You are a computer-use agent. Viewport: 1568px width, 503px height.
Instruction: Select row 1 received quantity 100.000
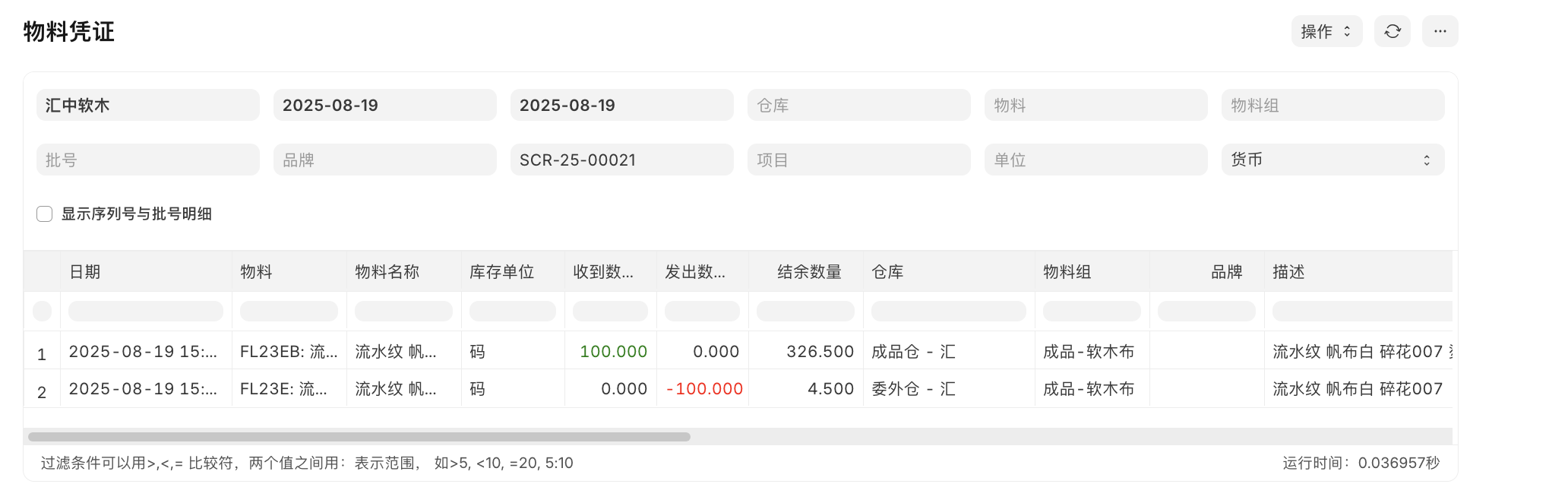coord(612,352)
